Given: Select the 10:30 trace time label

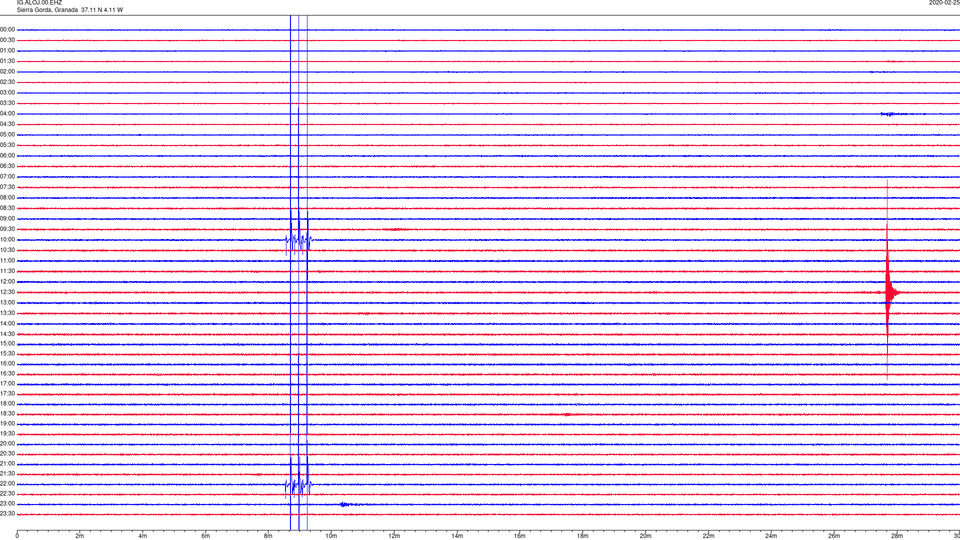Looking at the screenshot, I should pyautogui.click(x=7, y=250).
